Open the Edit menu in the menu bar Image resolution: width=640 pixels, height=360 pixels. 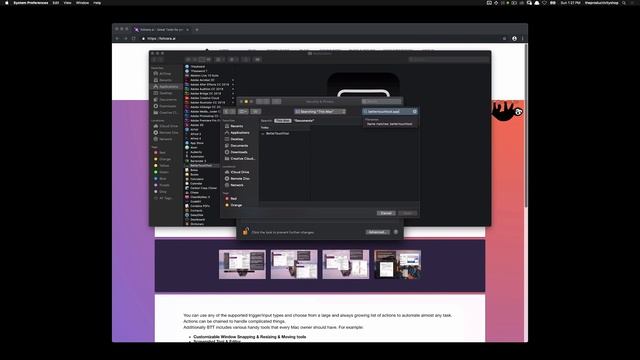point(56,3)
